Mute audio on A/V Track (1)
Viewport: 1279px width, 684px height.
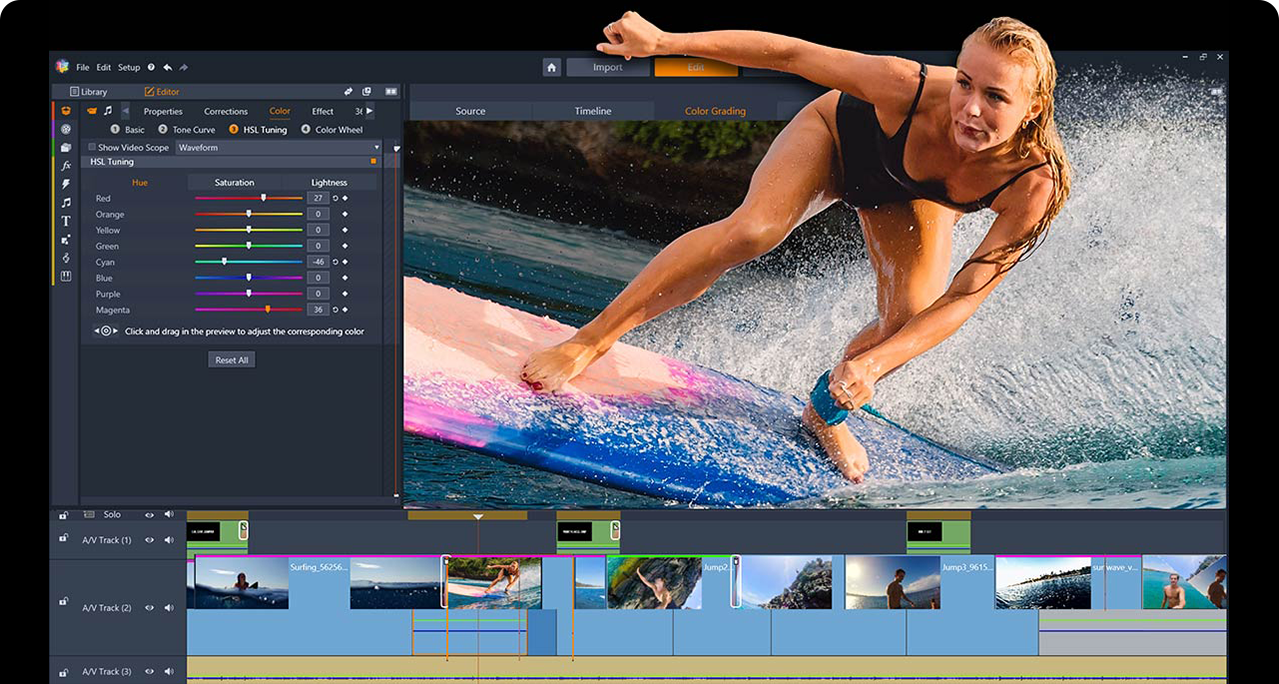[x=168, y=540]
